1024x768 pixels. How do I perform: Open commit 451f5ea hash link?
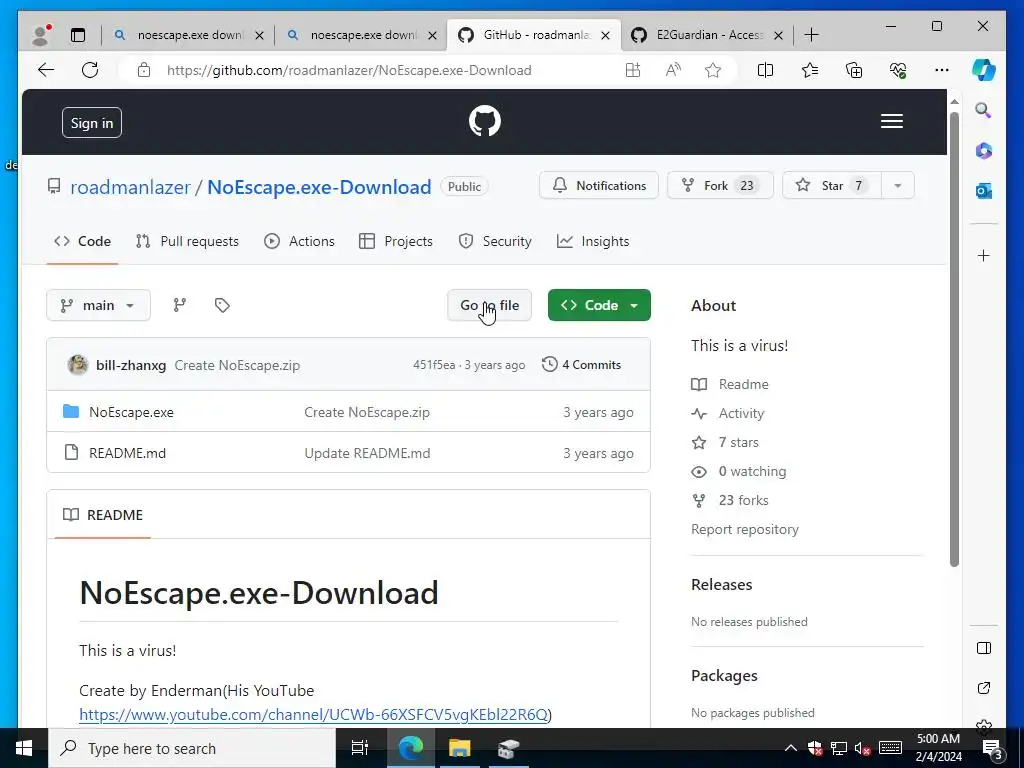point(434,365)
